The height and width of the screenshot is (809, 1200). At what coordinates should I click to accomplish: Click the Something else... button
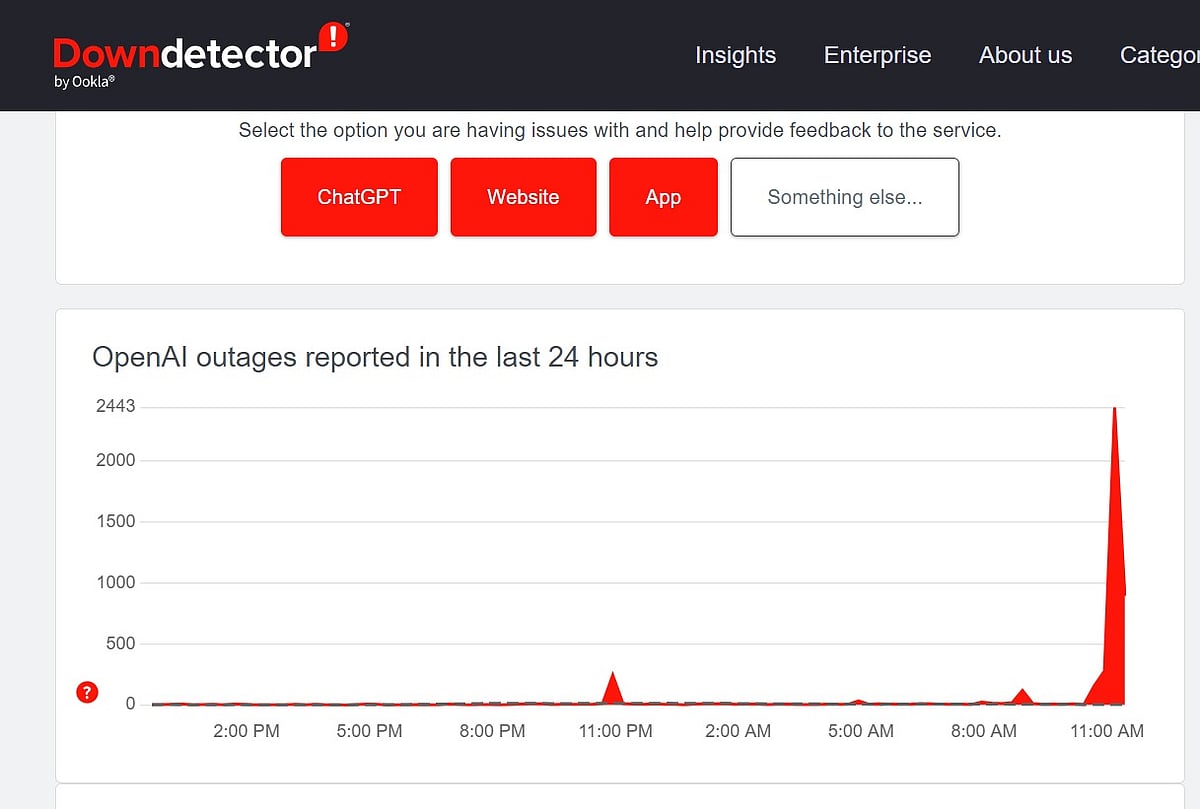click(x=845, y=197)
